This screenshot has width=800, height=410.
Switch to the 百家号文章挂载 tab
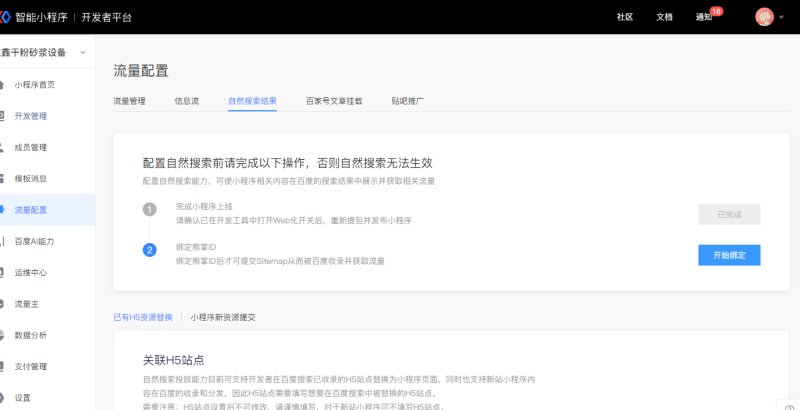(x=334, y=101)
